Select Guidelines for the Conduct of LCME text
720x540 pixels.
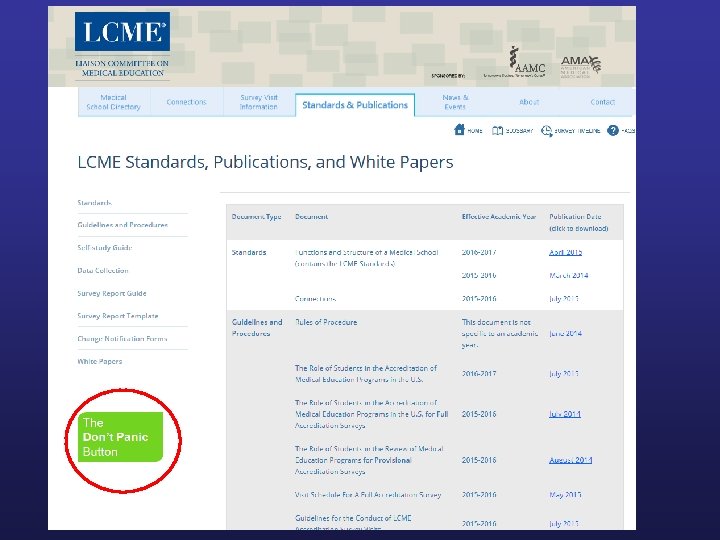(353, 518)
